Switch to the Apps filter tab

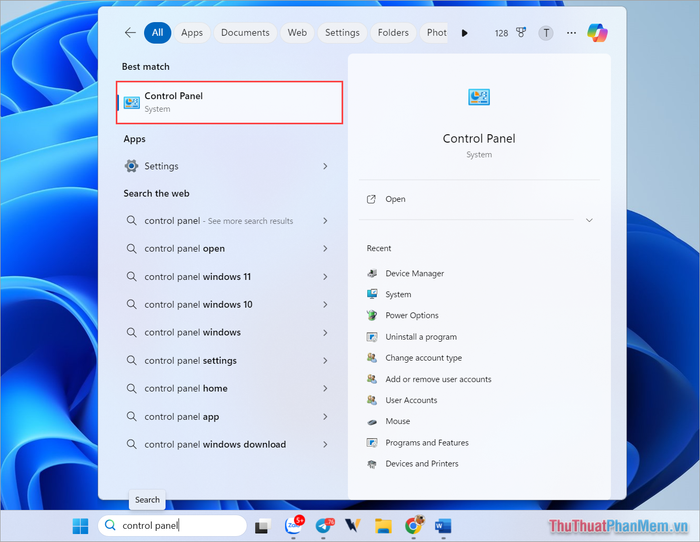pos(192,33)
